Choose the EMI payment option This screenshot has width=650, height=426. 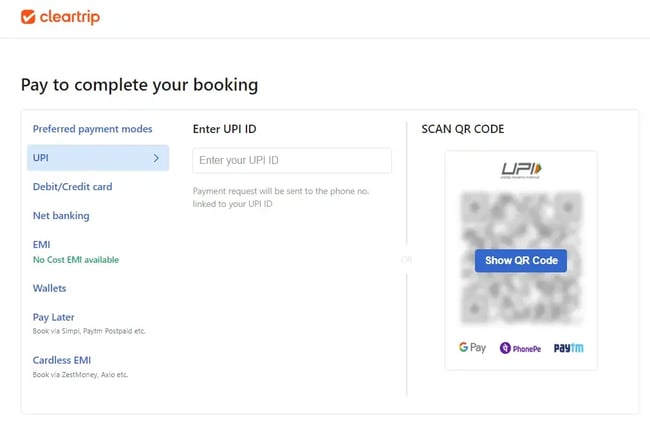pos(41,244)
